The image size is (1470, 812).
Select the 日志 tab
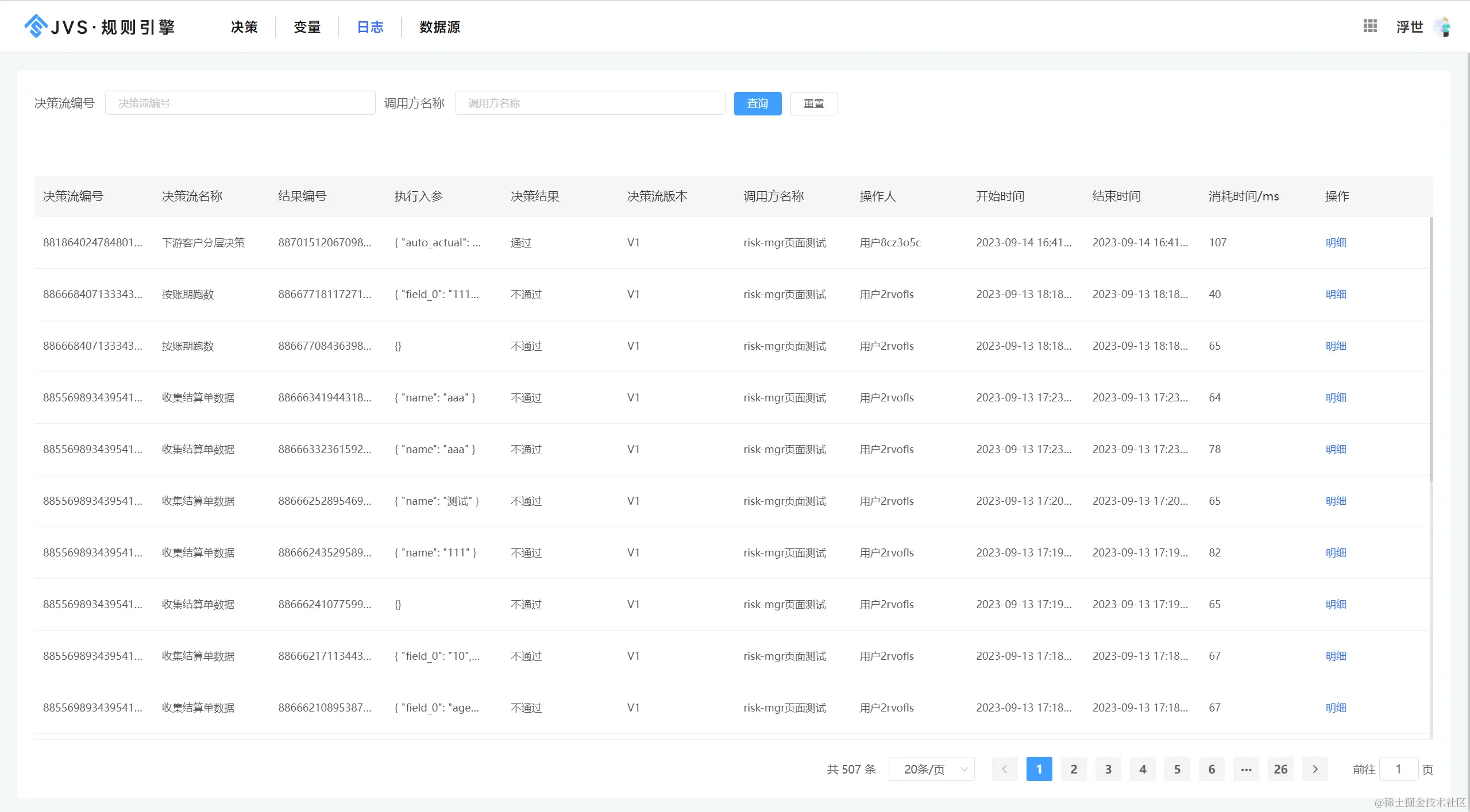coord(370,27)
